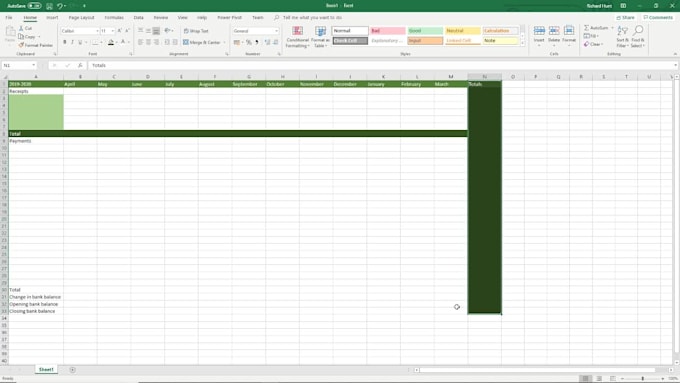Viewport: 680px width, 383px height.
Task: Click the Wrap Text button
Action: (196, 31)
